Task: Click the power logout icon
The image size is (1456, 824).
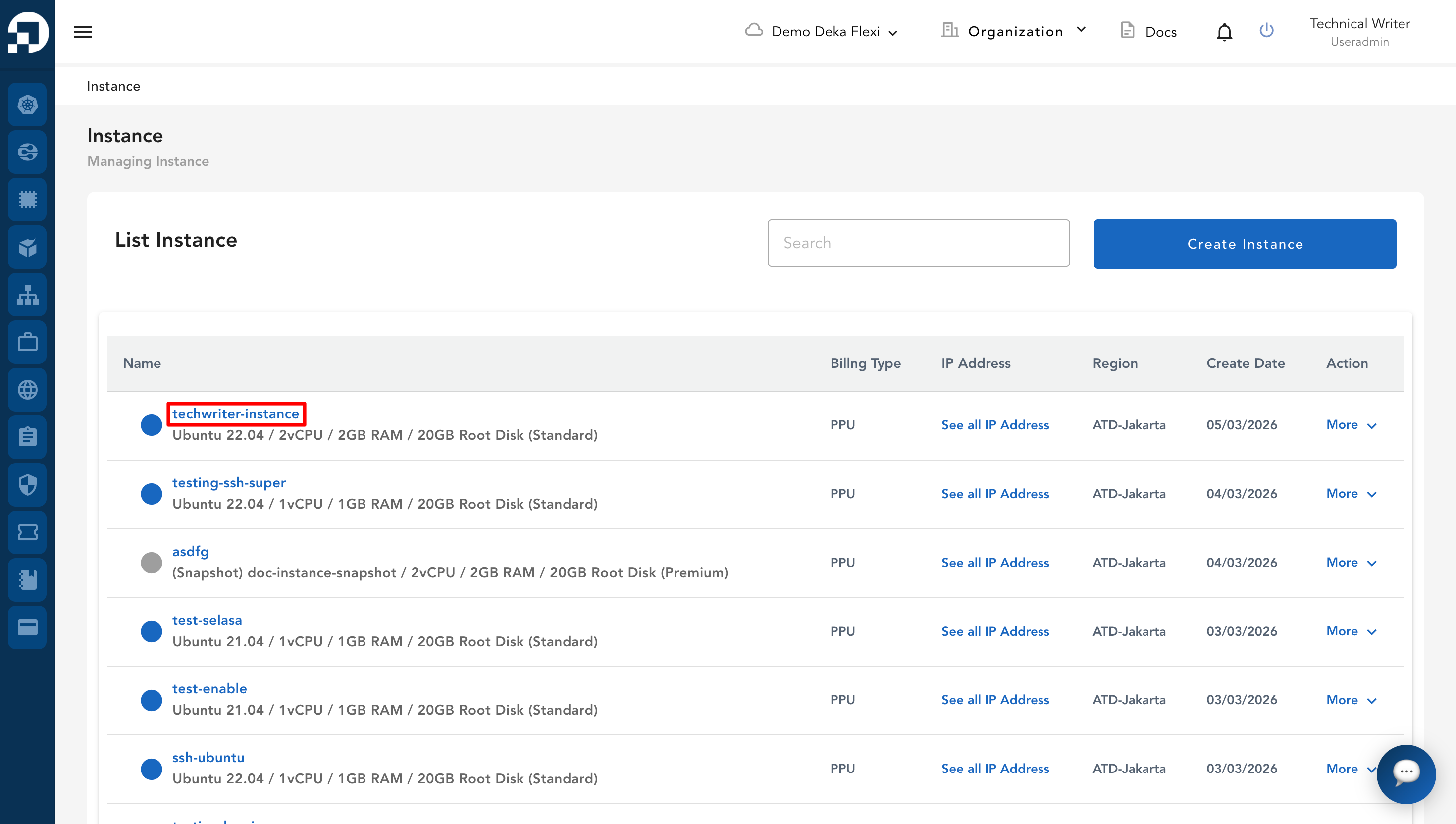Action: [x=1266, y=31]
